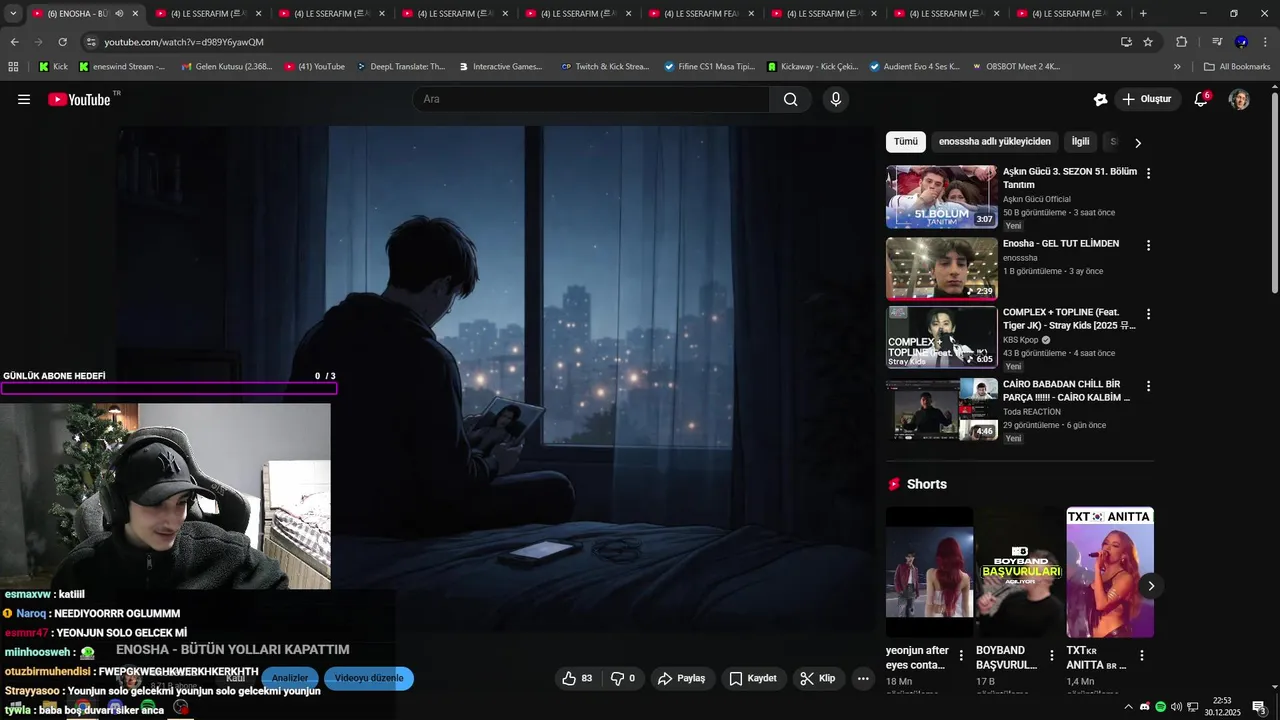Open the Kick bookmark
This screenshot has width=1280, height=720.
54,67
